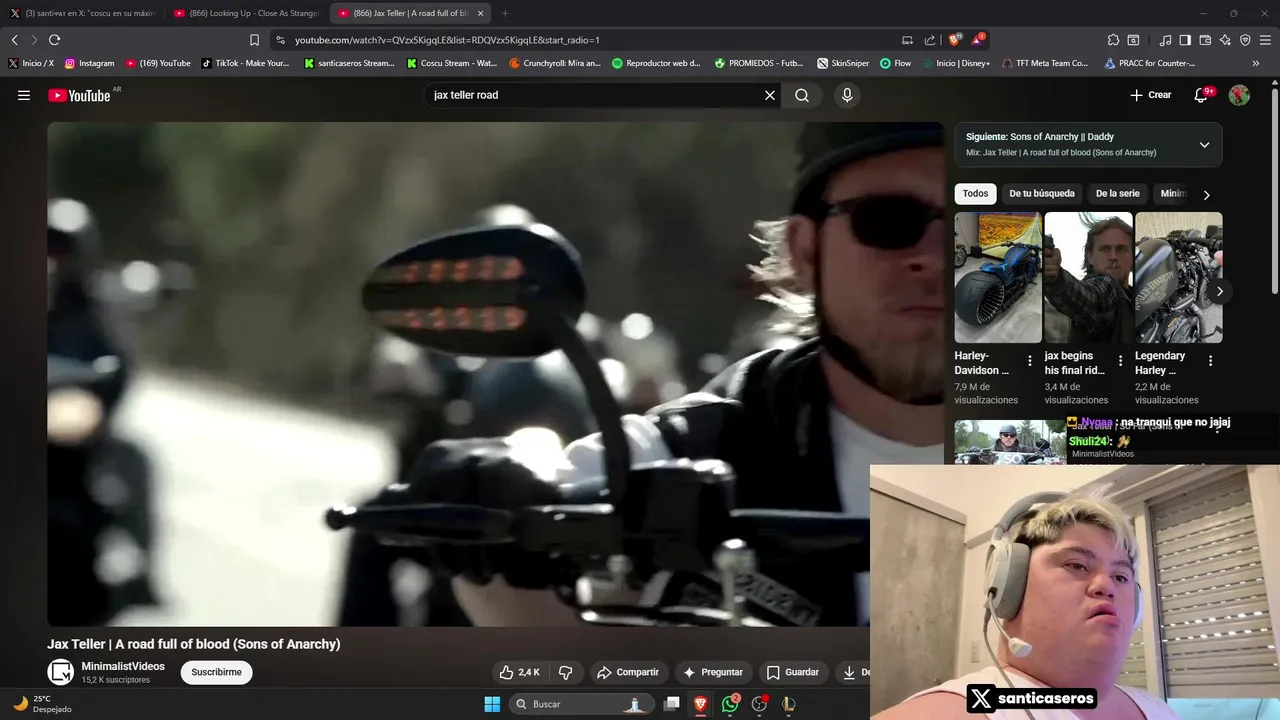Clear the search text with the X
This screenshot has width=1280, height=720.
tap(770, 95)
